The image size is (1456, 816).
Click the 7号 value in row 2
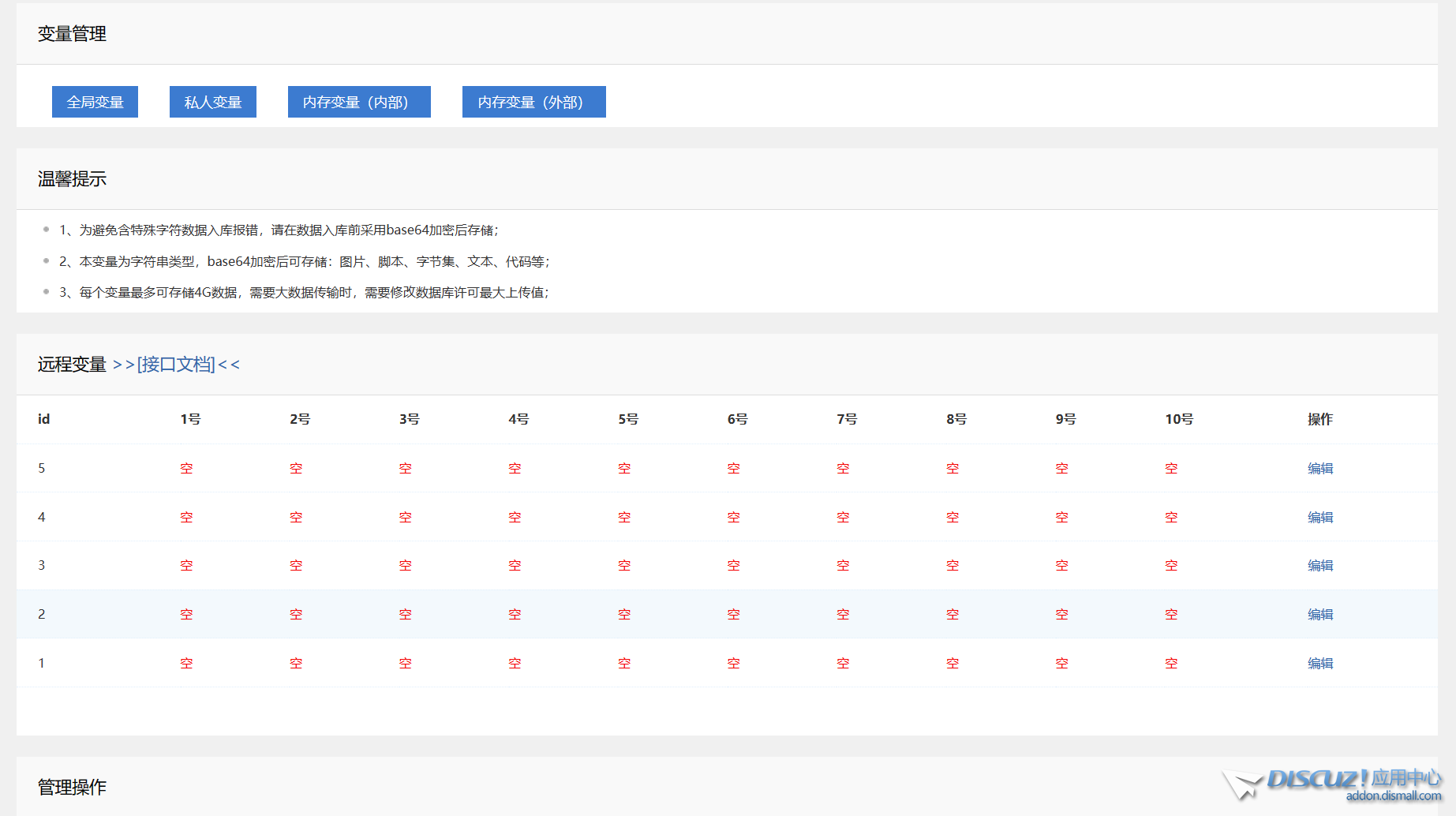[x=843, y=615]
